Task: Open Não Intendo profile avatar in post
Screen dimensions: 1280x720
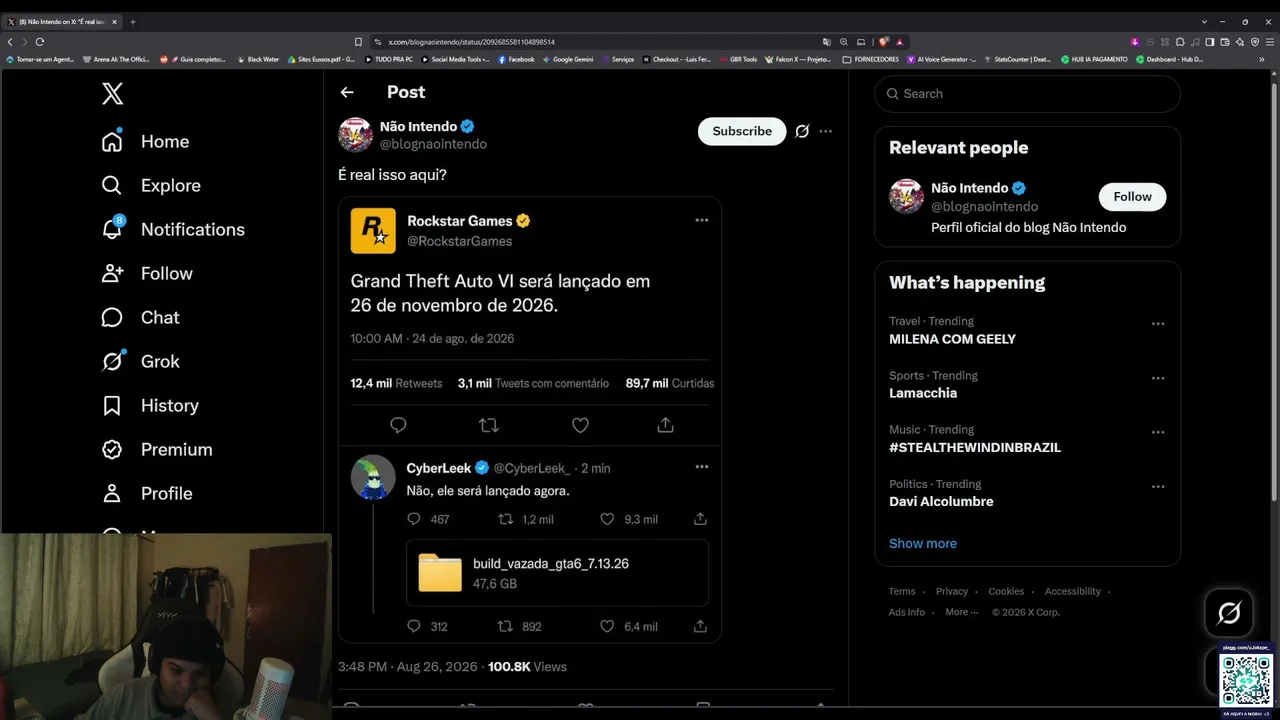Action: pyautogui.click(x=355, y=135)
